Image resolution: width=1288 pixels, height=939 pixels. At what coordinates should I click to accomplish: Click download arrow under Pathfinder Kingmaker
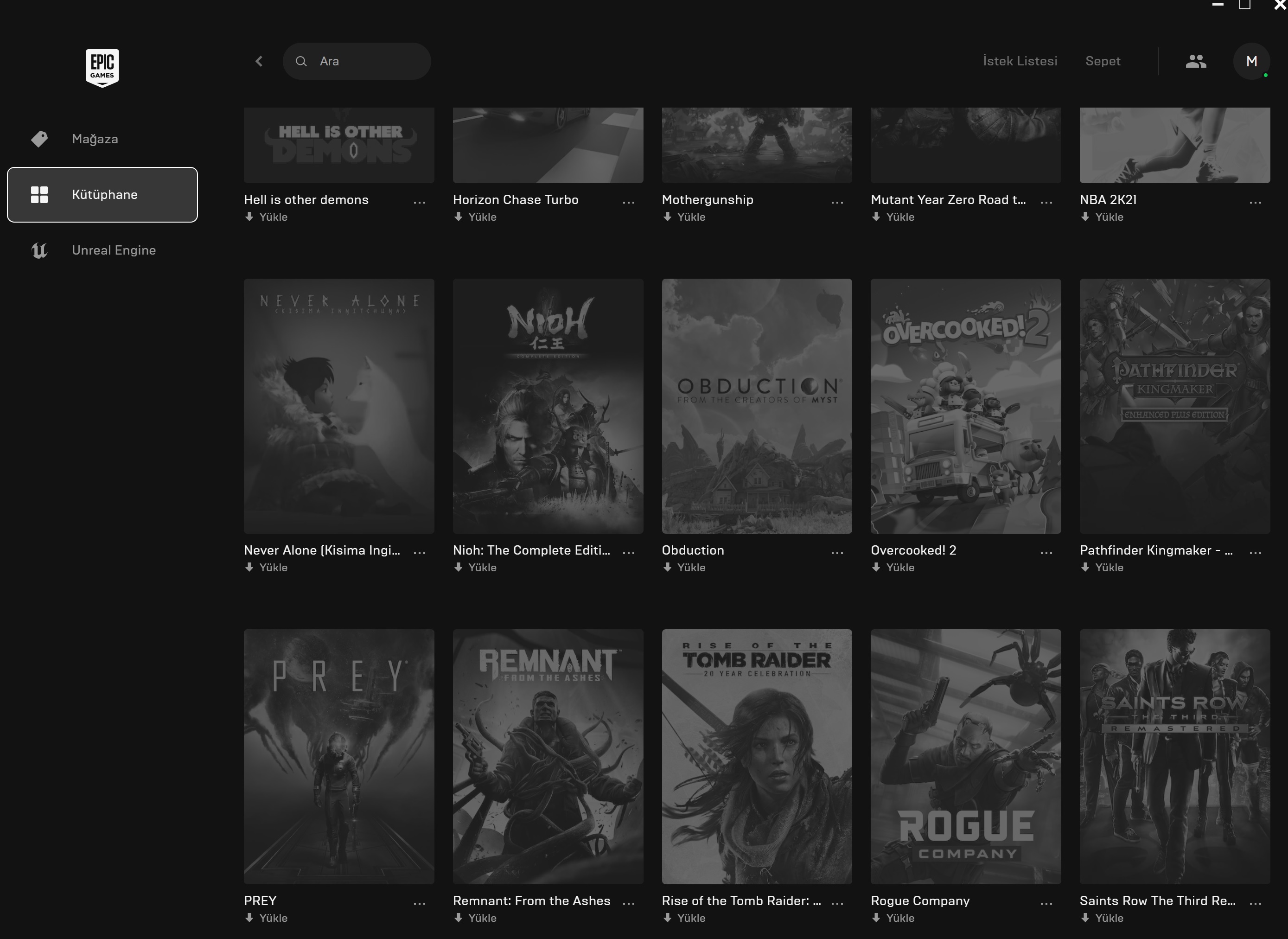click(x=1085, y=567)
